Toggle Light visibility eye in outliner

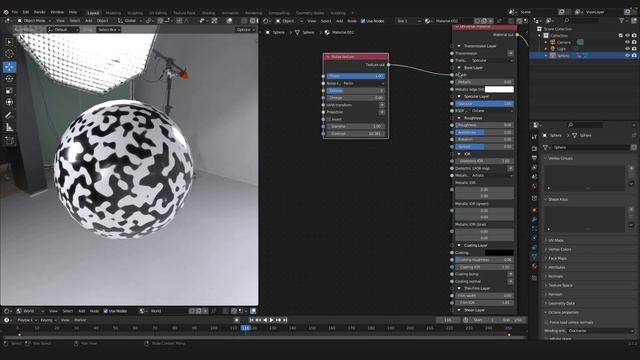coord(627,49)
